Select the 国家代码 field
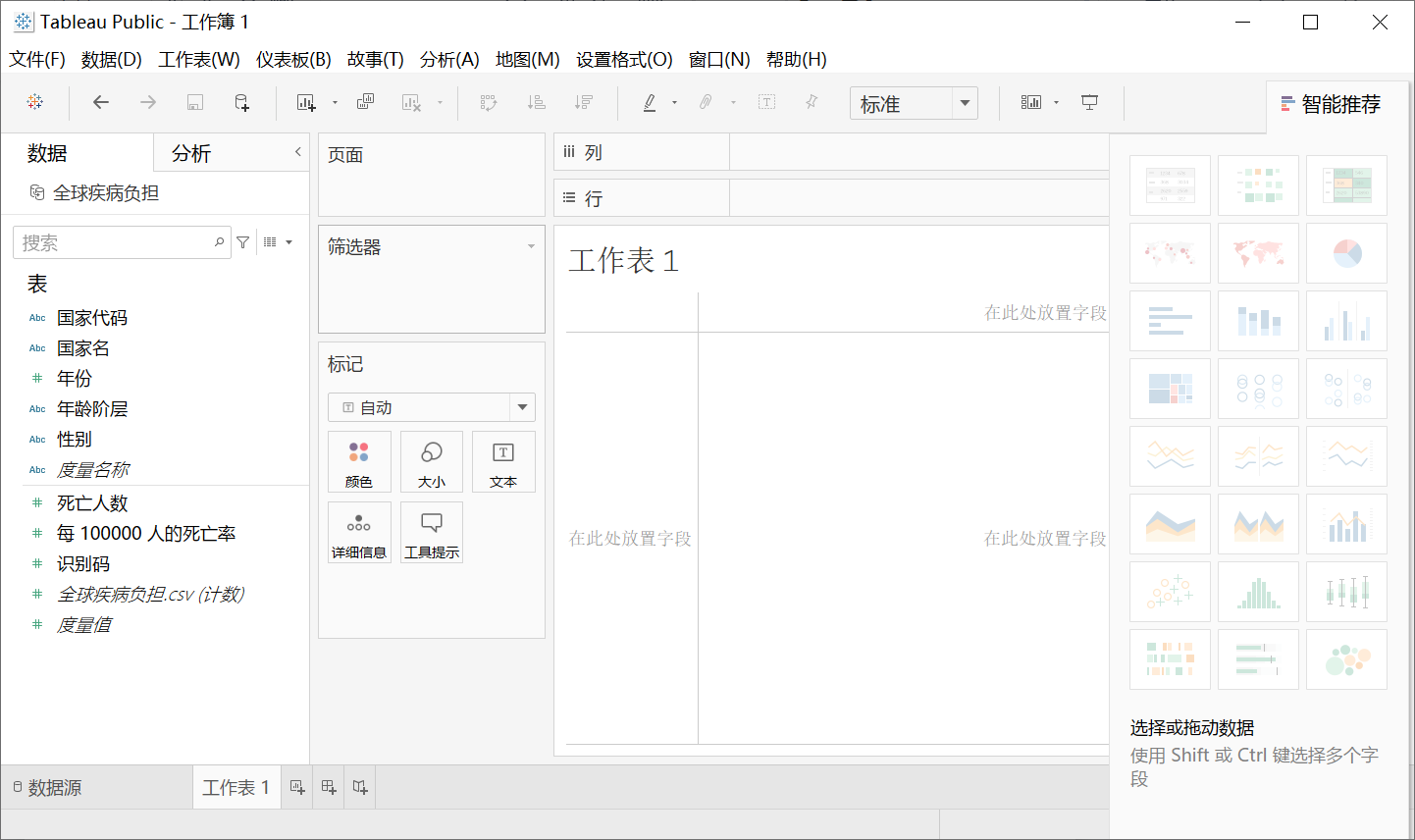Screen dimensions: 1415x840 (x=92, y=318)
